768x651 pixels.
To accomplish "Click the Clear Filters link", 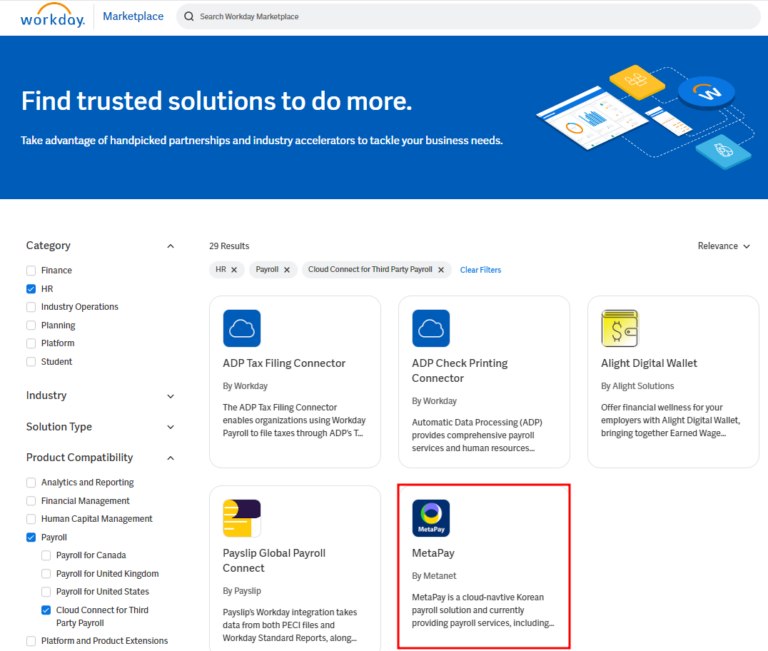I will pyautogui.click(x=480, y=270).
